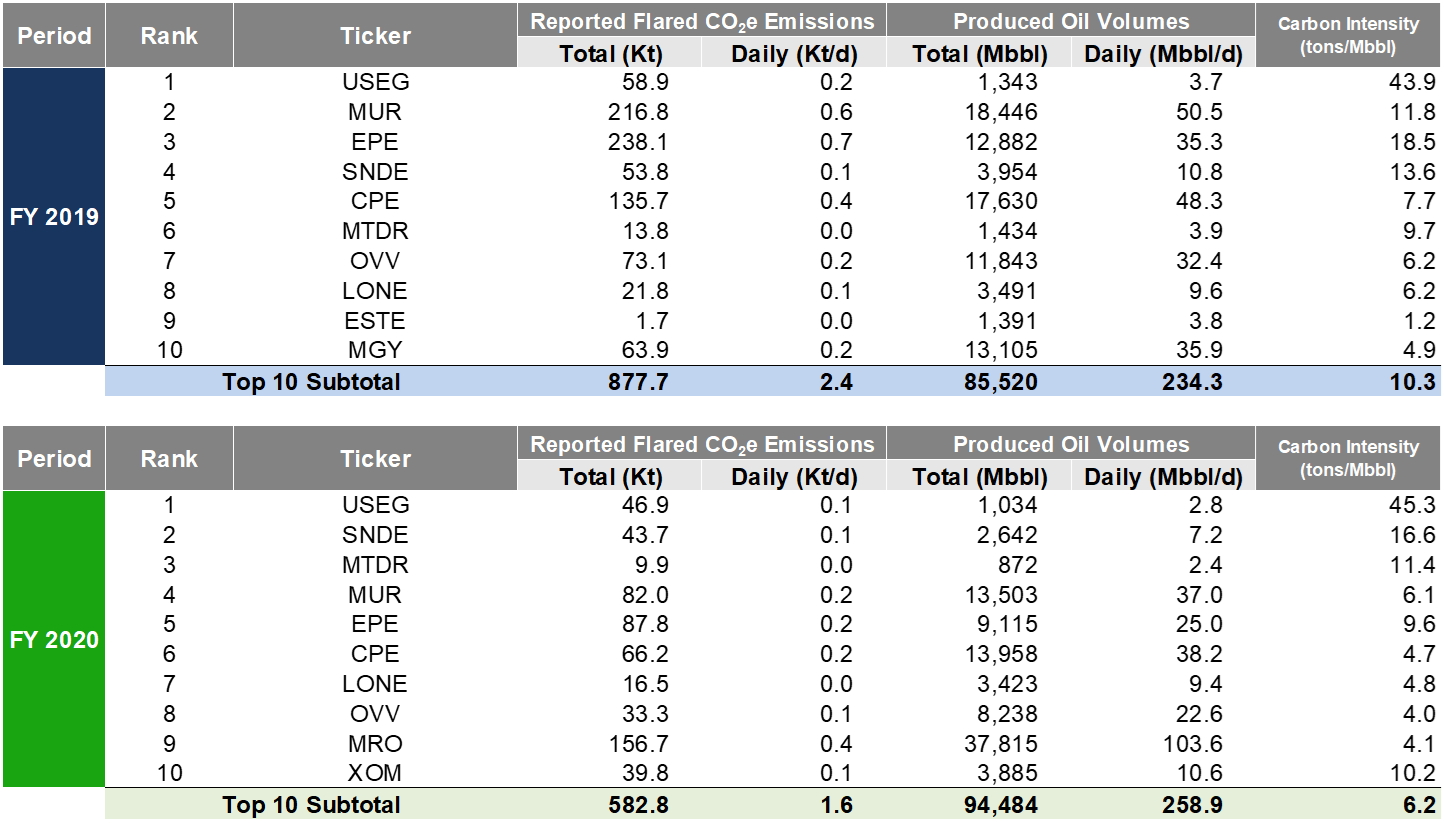
Task: Select the 18,446 total oil volume cell
Action: coord(1004,112)
